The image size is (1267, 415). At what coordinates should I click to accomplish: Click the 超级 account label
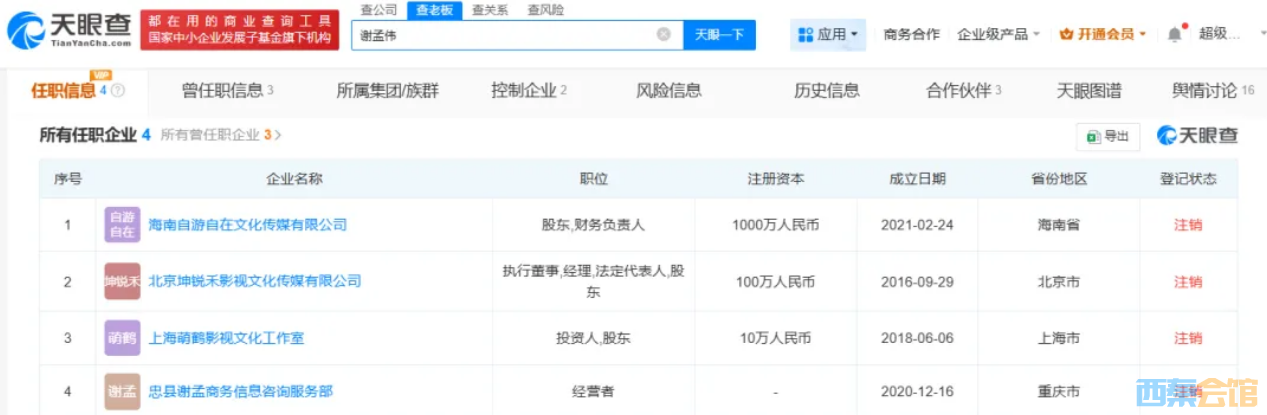1219,33
